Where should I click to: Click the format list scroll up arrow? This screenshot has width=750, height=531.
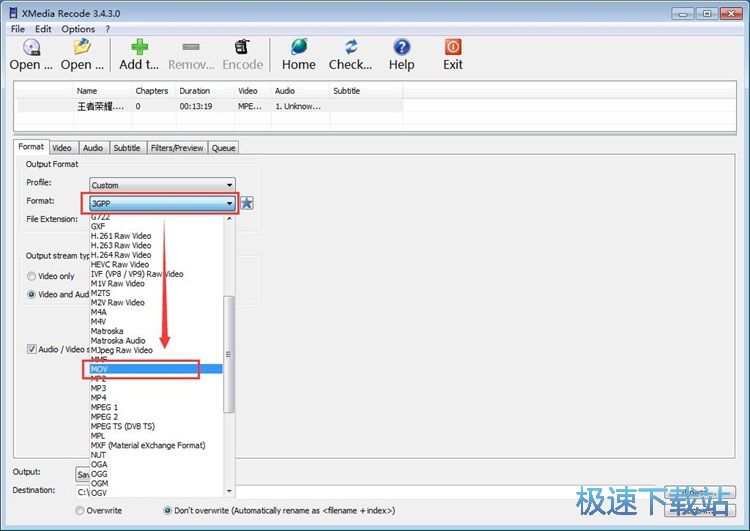click(x=229, y=219)
